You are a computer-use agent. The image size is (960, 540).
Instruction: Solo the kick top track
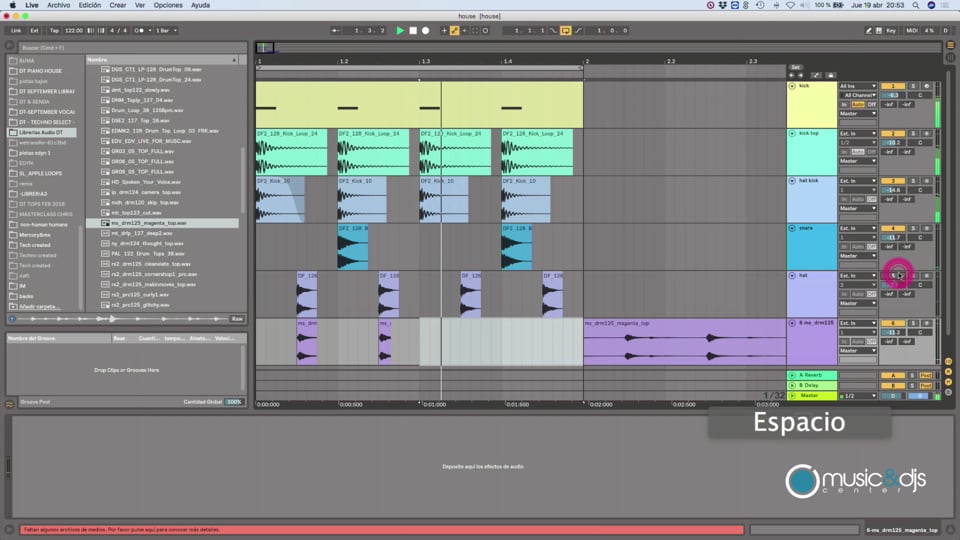(x=913, y=133)
